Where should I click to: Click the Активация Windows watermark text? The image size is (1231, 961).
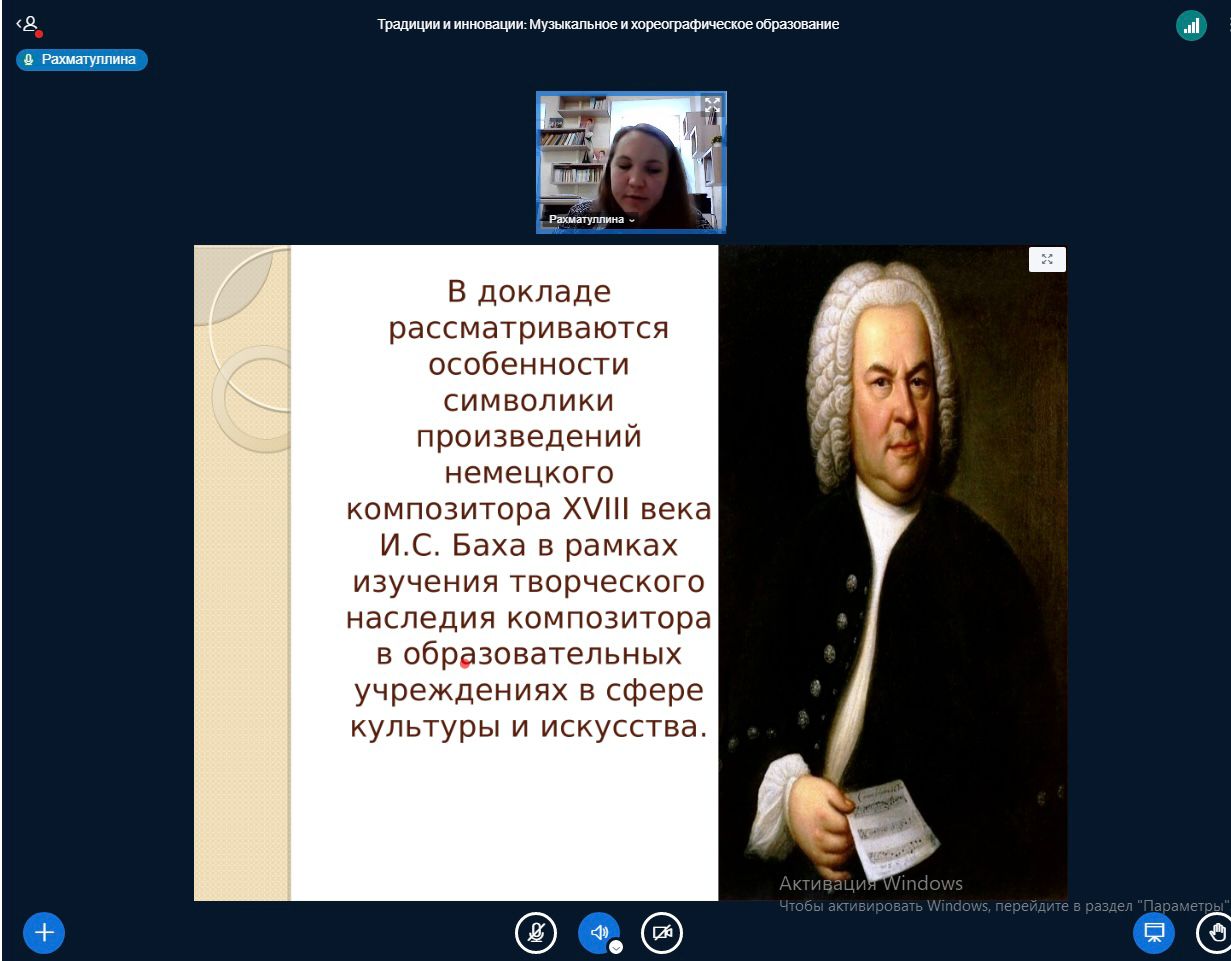pos(870,883)
